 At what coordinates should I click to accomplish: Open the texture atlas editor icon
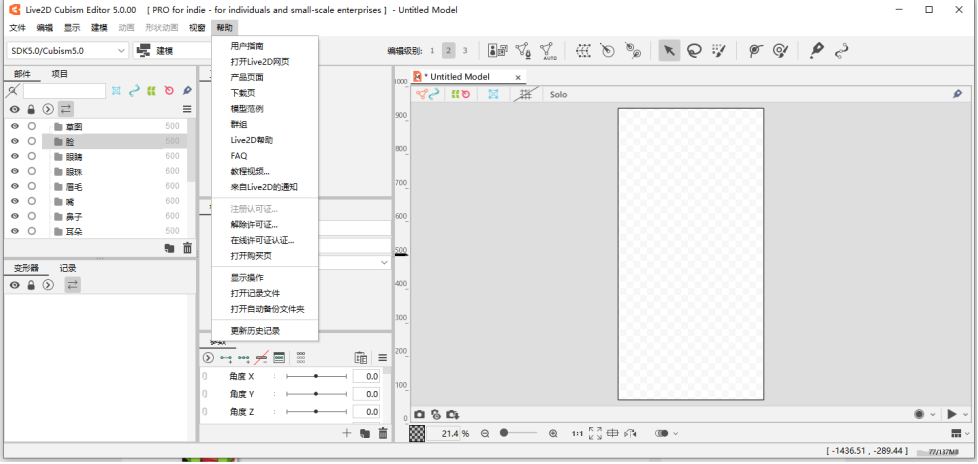(x=498, y=51)
